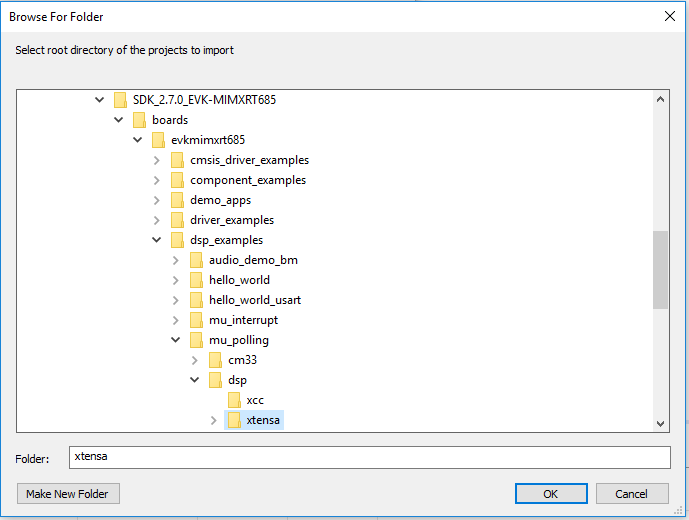Expand the mu_interrupt folder node
Screen dimensions: 689x520
point(175,320)
